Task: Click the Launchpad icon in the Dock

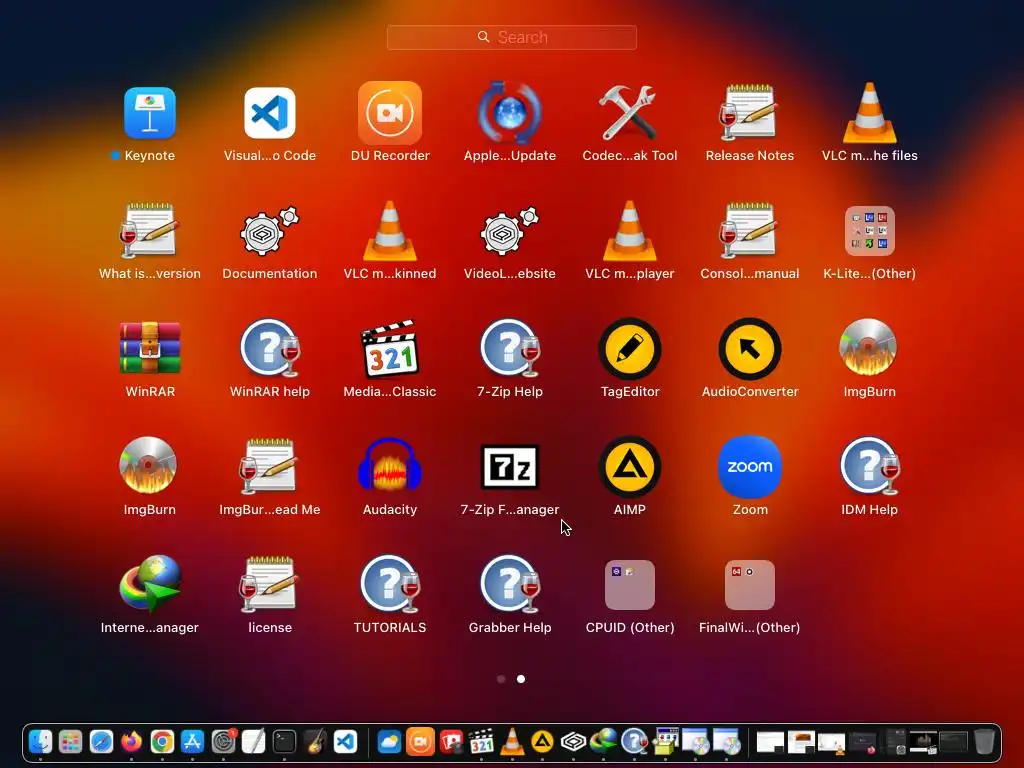Action: pyautogui.click(x=71, y=742)
